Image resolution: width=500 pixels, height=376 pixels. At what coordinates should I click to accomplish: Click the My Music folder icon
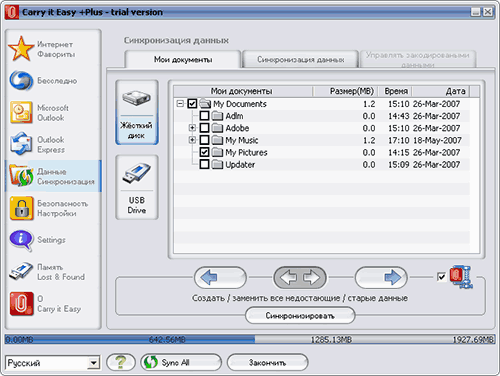pos(217,140)
